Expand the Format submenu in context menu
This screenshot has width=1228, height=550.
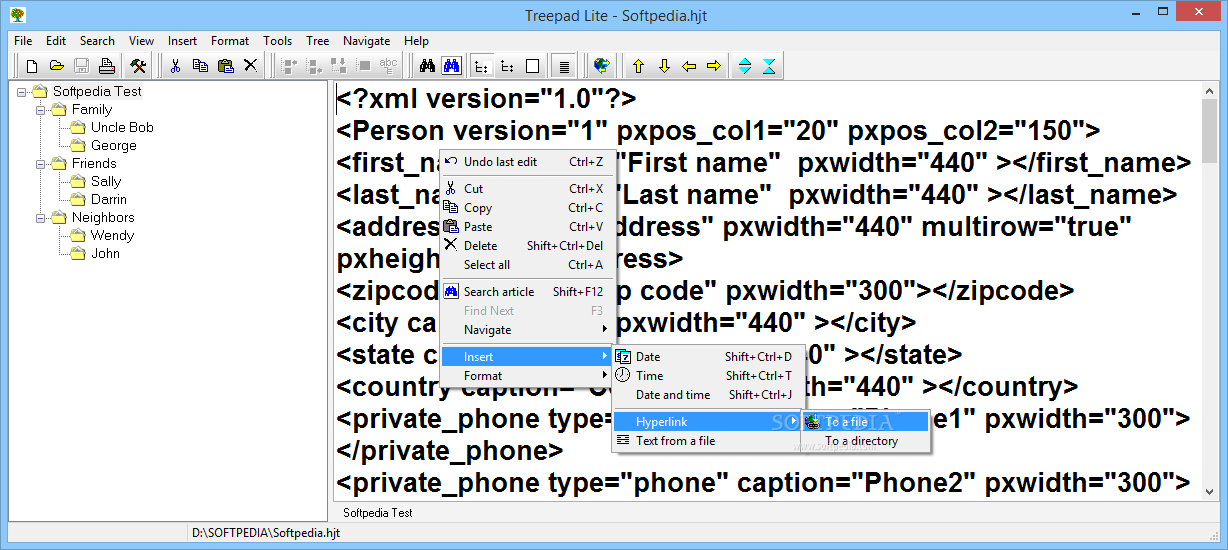[x=526, y=376]
